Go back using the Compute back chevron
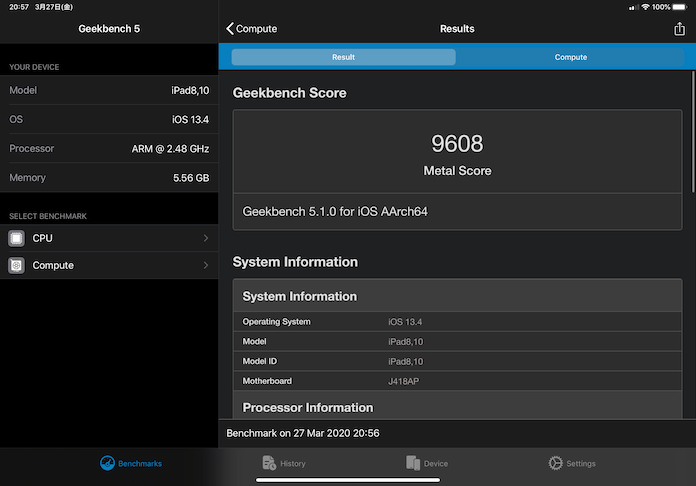 click(x=230, y=29)
